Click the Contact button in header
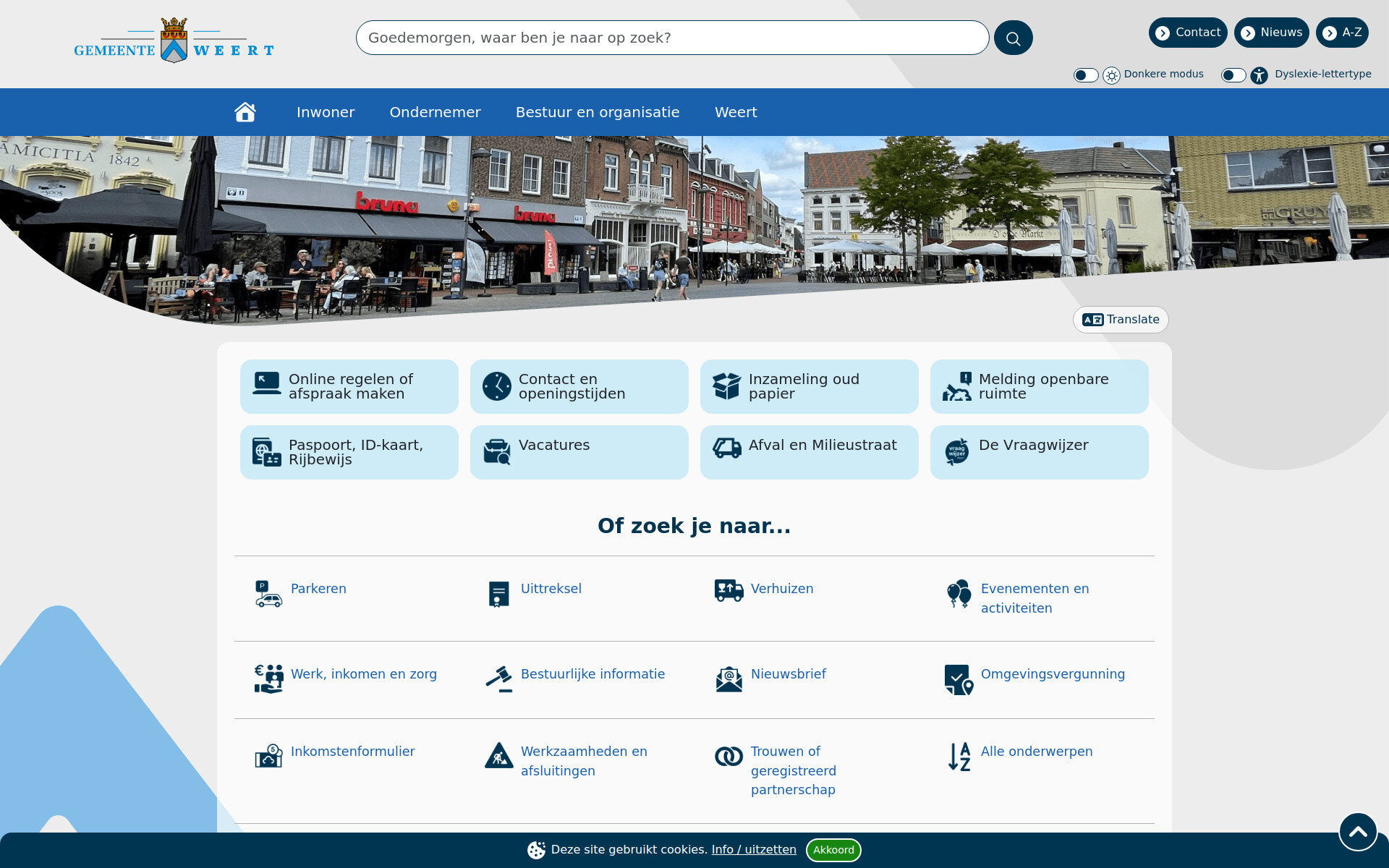This screenshot has width=1389, height=868. pos(1188,33)
